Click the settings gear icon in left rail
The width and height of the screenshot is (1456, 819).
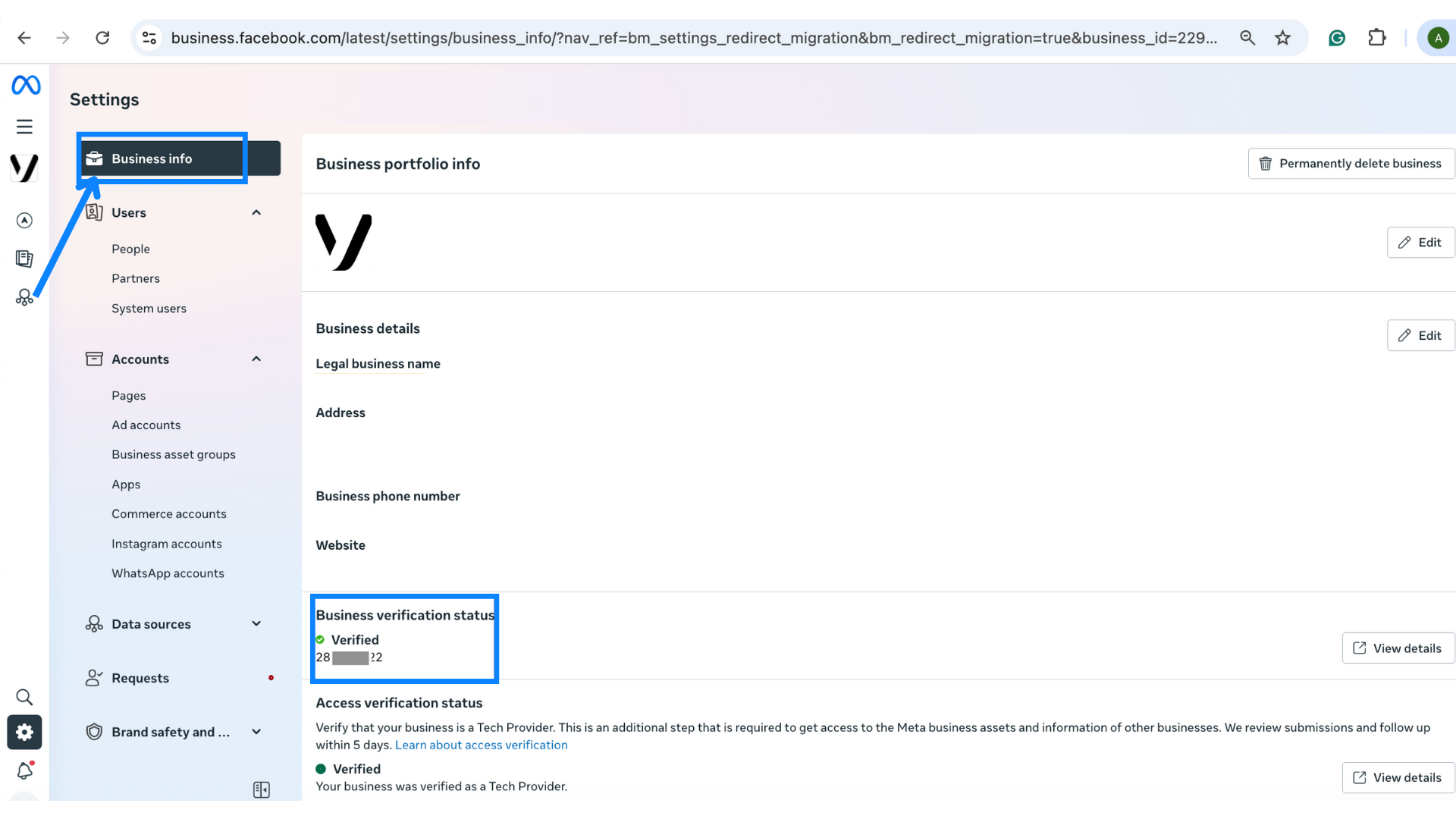(x=24, y=732)
